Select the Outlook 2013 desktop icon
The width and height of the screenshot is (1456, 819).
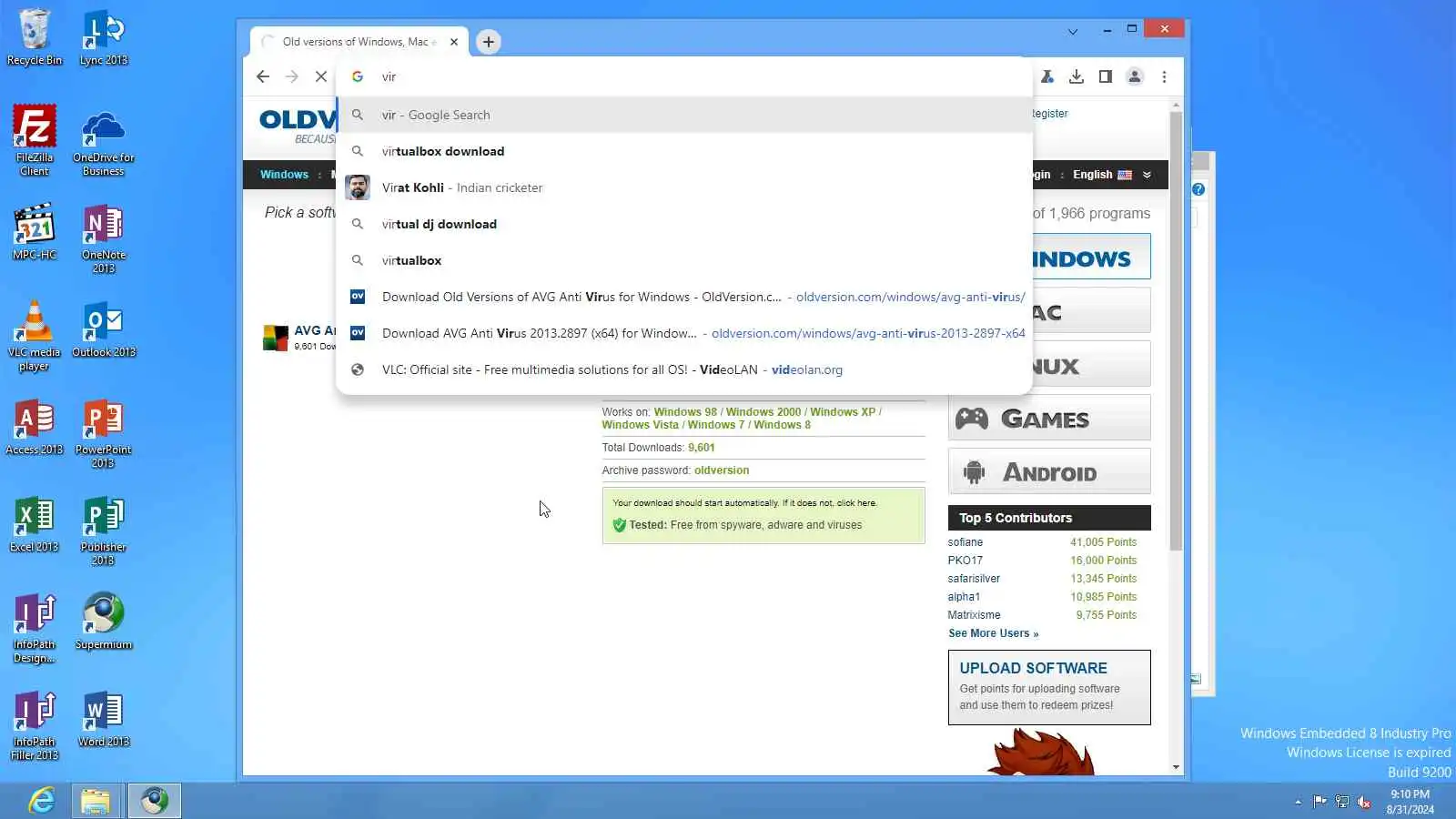(104, 329)
